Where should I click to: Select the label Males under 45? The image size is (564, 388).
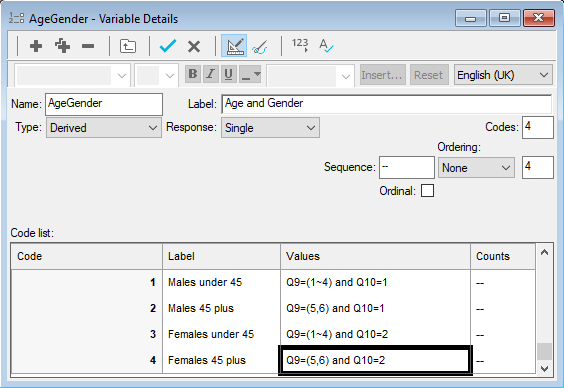coord(205,282)
